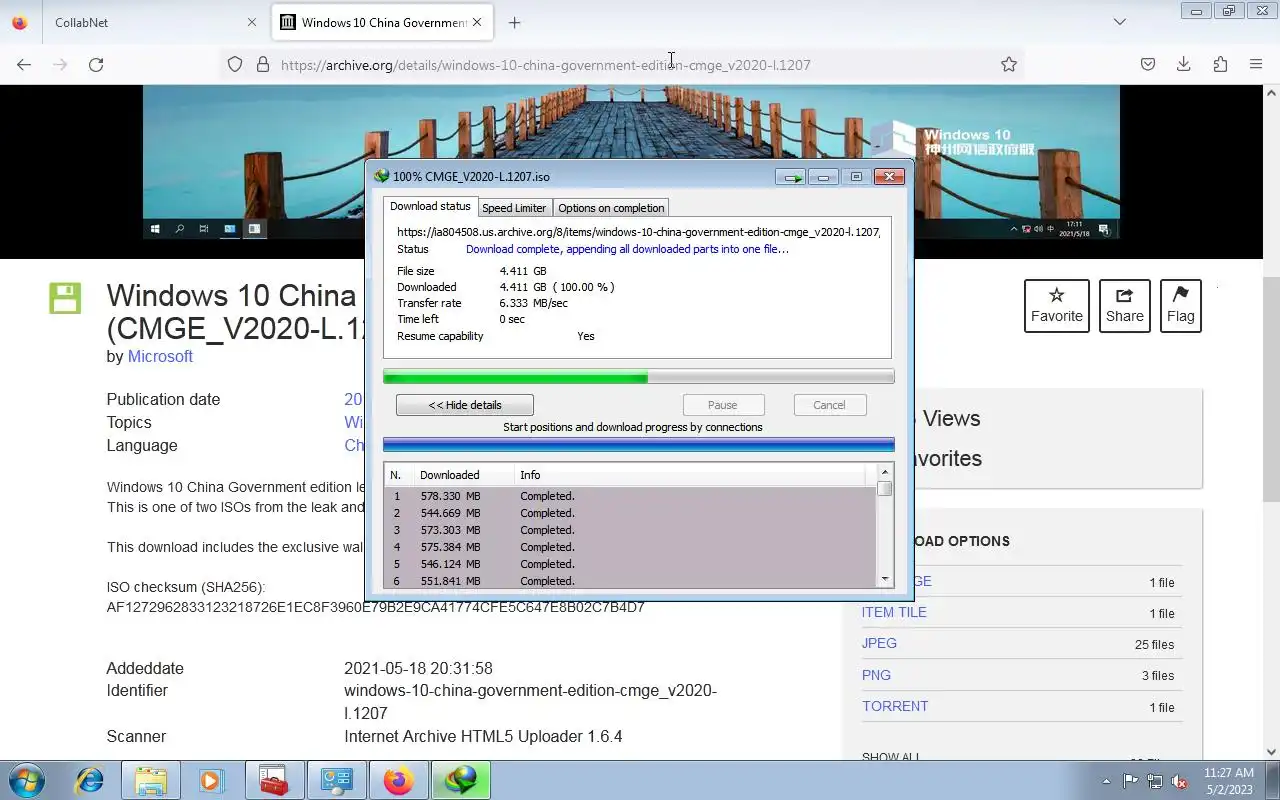Viewport: 1280px width, 800px height.
Task: Click the tracking protection shield icon
Action: 235,64
